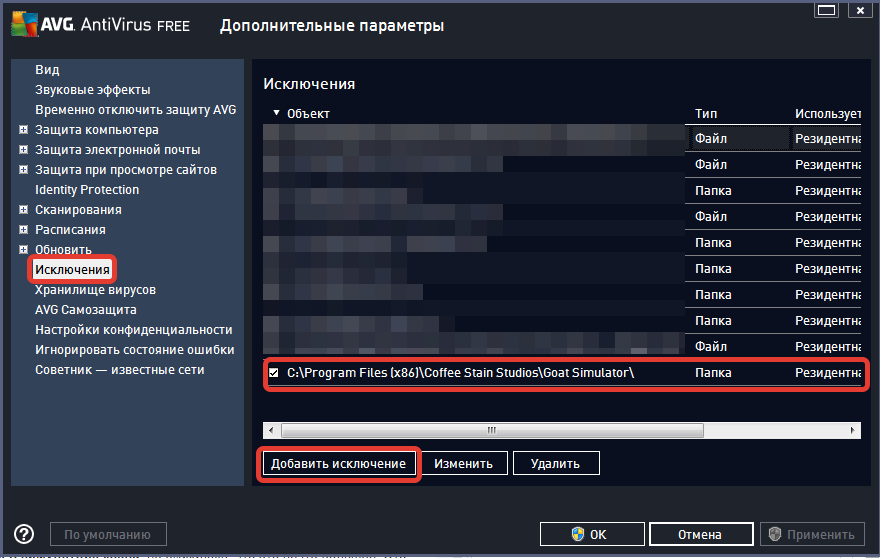The height and width of the screenshot is (558, 880).
Task: Click the help question mark icon
Action: tap(24, 534)
